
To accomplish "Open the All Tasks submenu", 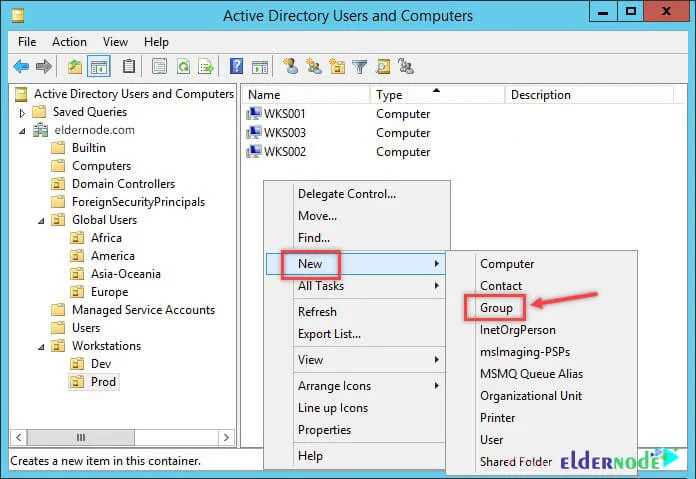I will [356, 286].
